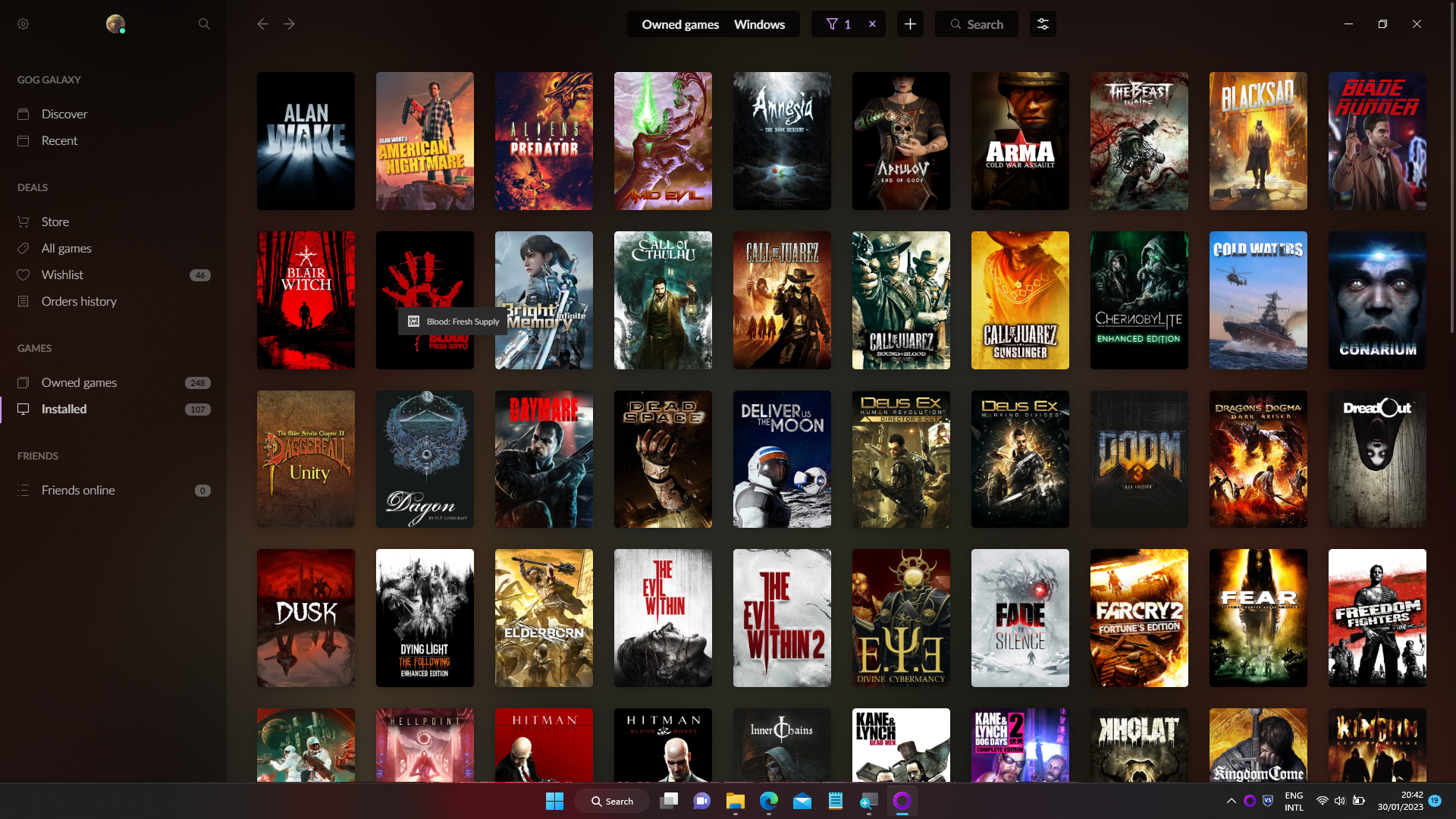Screen dimensions: 1456x819
Task: Click the user profile avatar
Action: click(x=115, y=24)
